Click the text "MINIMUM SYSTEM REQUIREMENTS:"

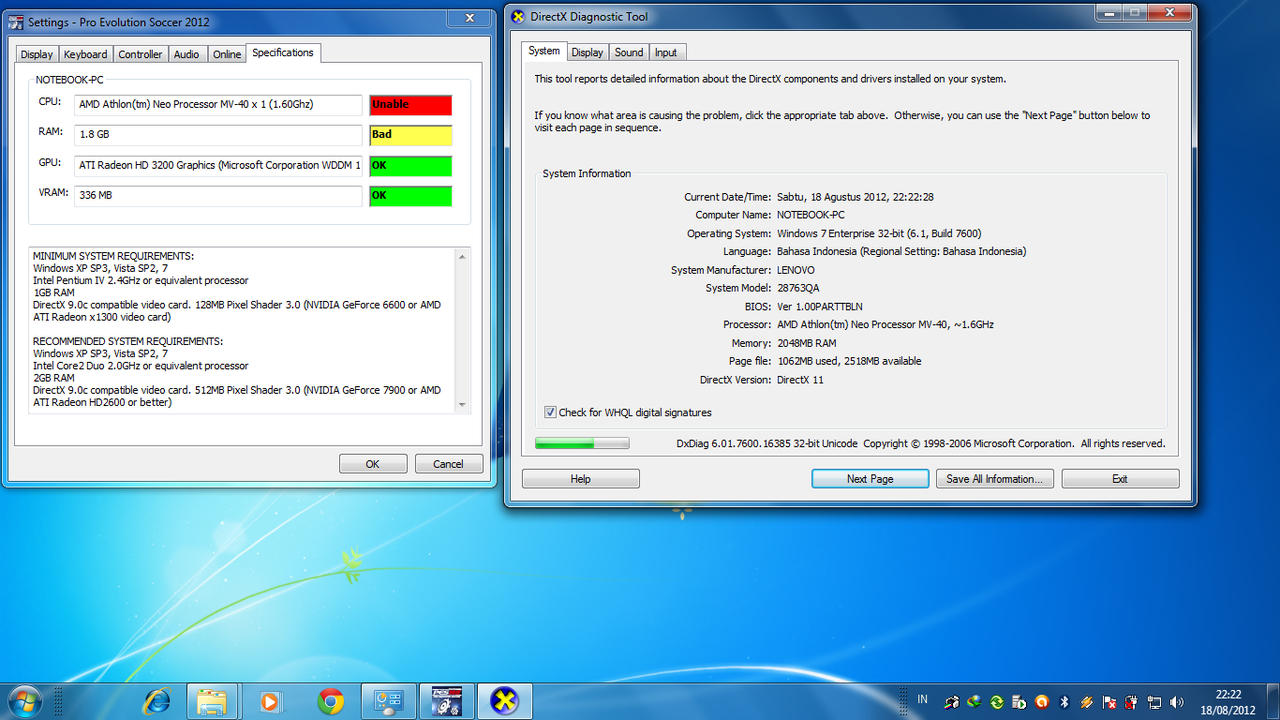pyautogui.click(x=113, y=257)
